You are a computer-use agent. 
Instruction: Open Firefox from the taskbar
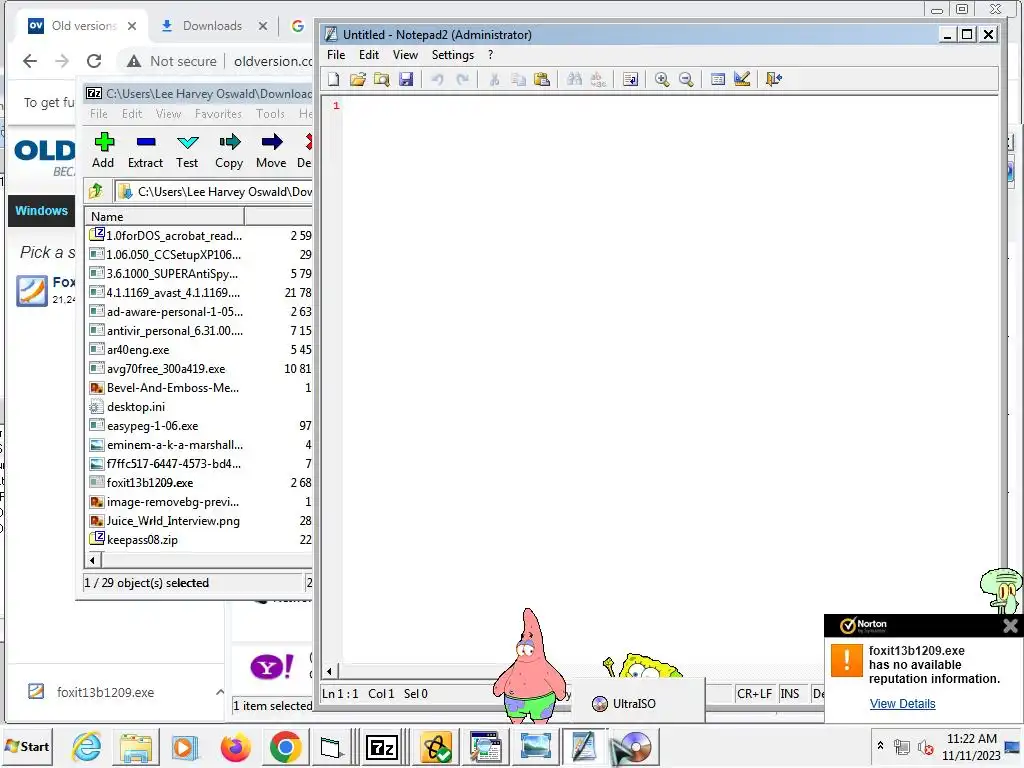coord(235,746)
